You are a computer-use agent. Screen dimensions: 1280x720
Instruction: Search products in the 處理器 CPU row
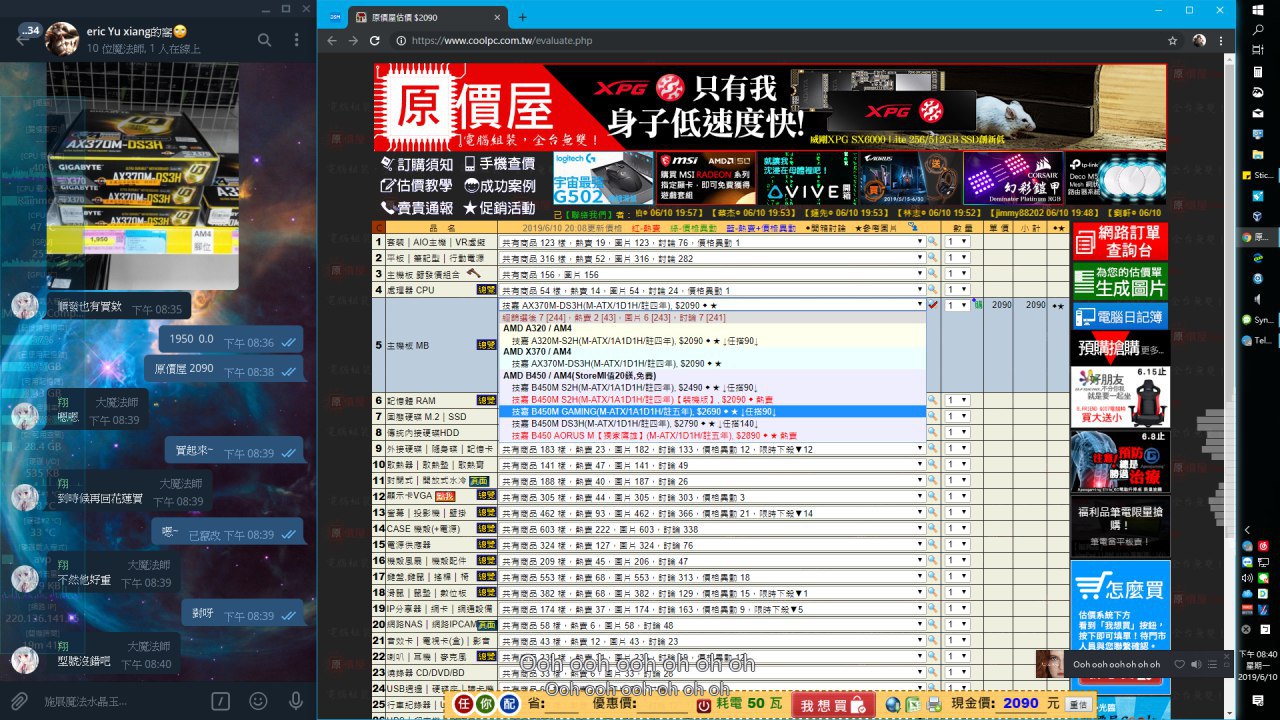(932, 290)
